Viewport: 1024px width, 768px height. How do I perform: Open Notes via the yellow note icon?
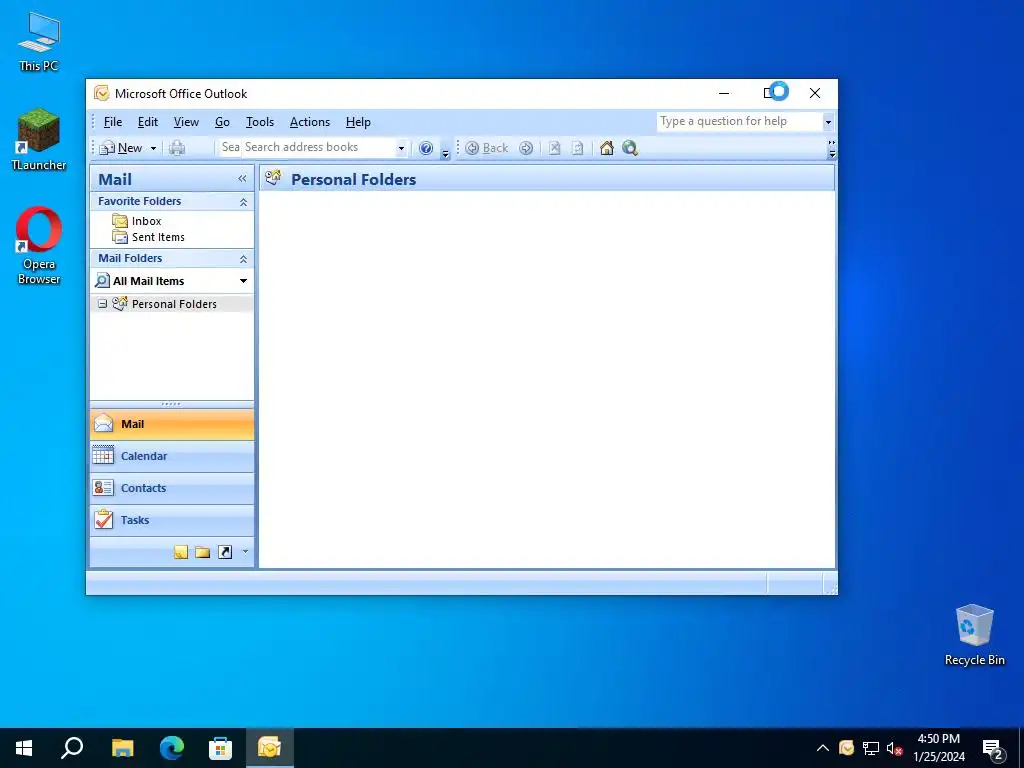(x=181, y=552)
